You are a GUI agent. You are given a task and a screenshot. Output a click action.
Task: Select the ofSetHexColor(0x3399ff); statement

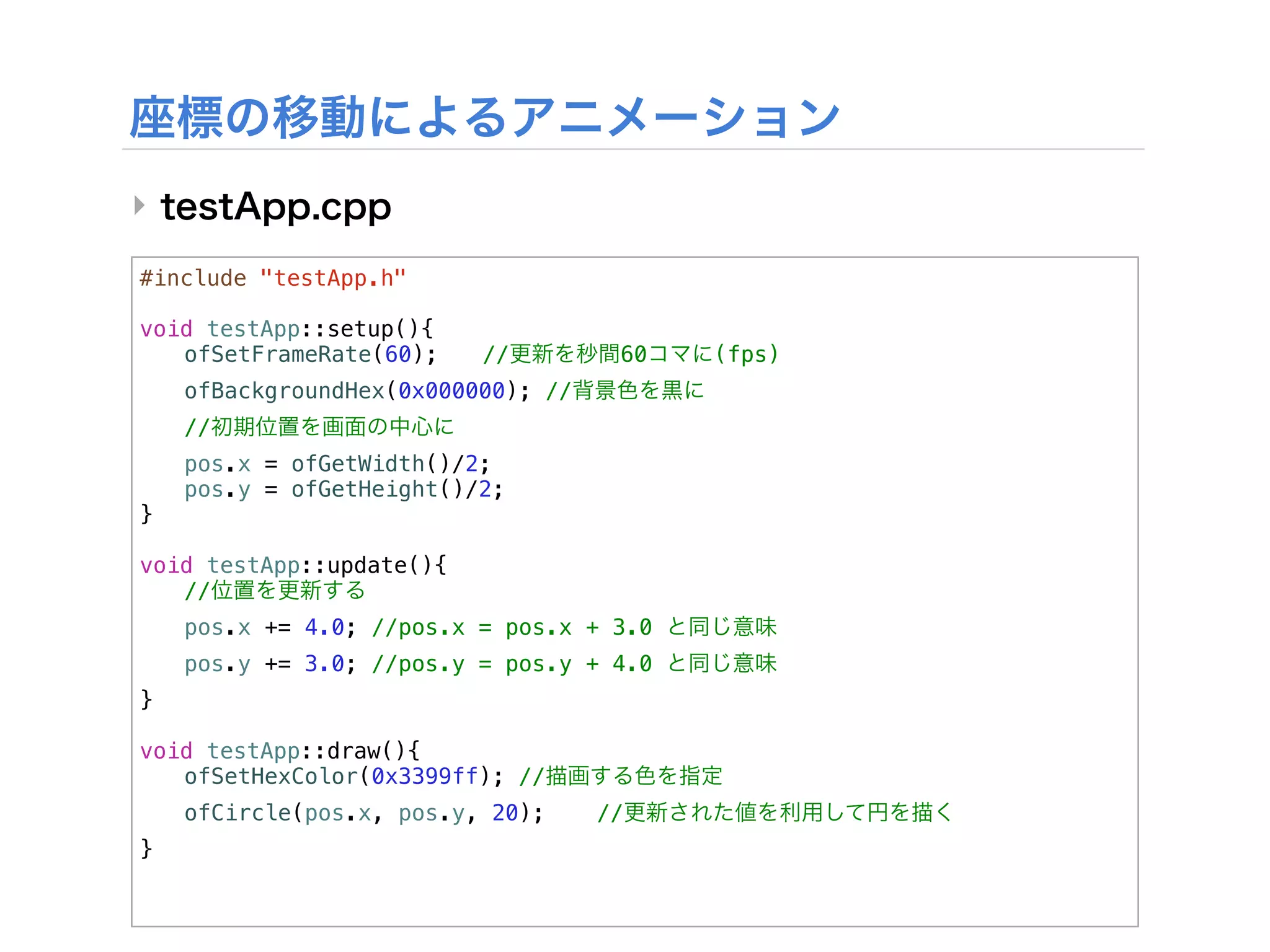point(344,777)
